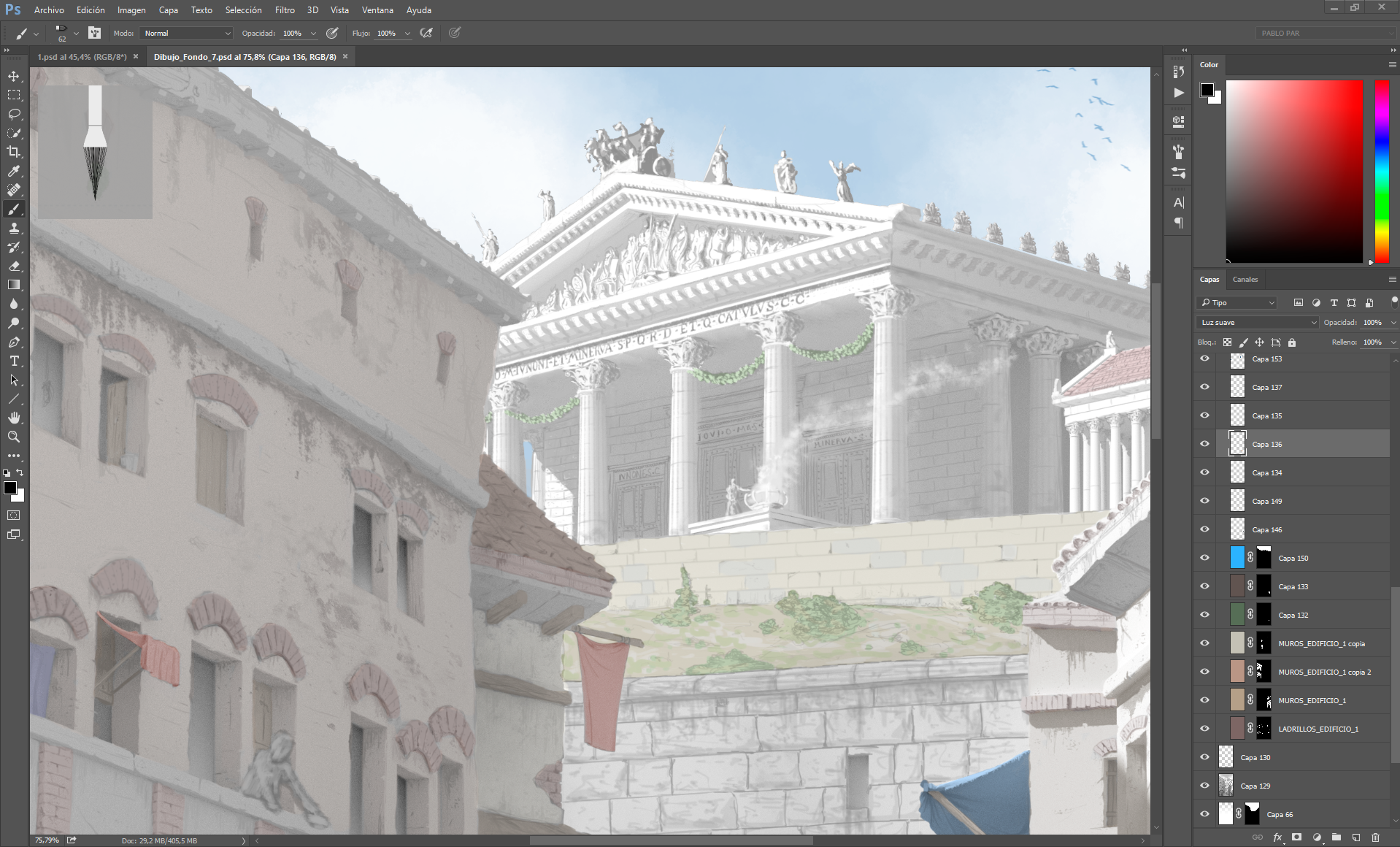Select the Move tool
Image resolution: width=1400 pixels, height=847 pixels.
pyautogui.click(x=14, y=76)
